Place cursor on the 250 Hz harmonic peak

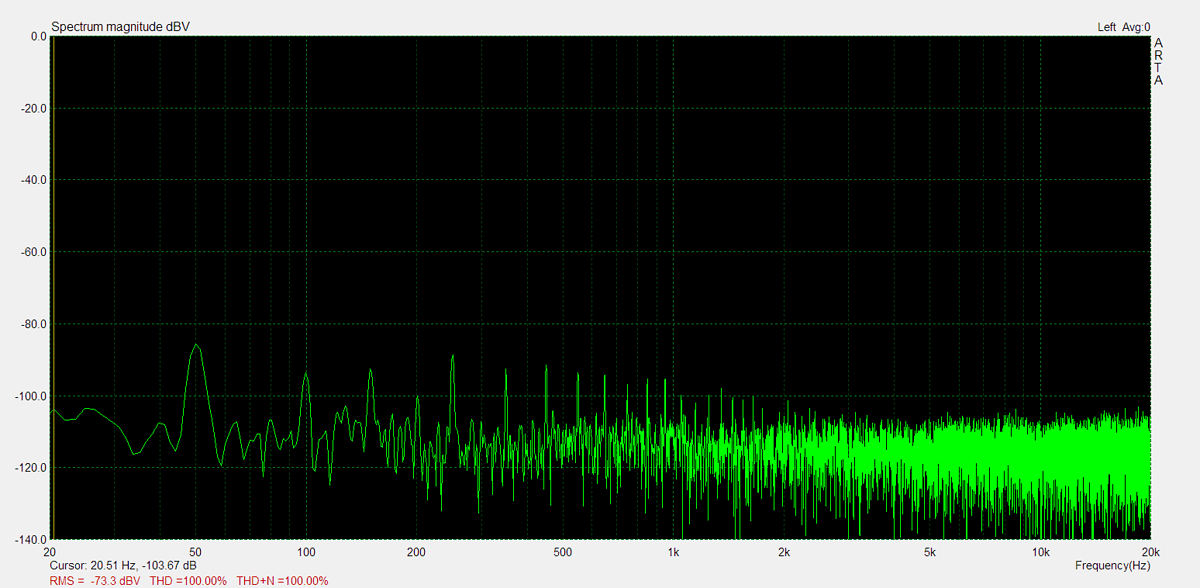click(x=453, y=356)
